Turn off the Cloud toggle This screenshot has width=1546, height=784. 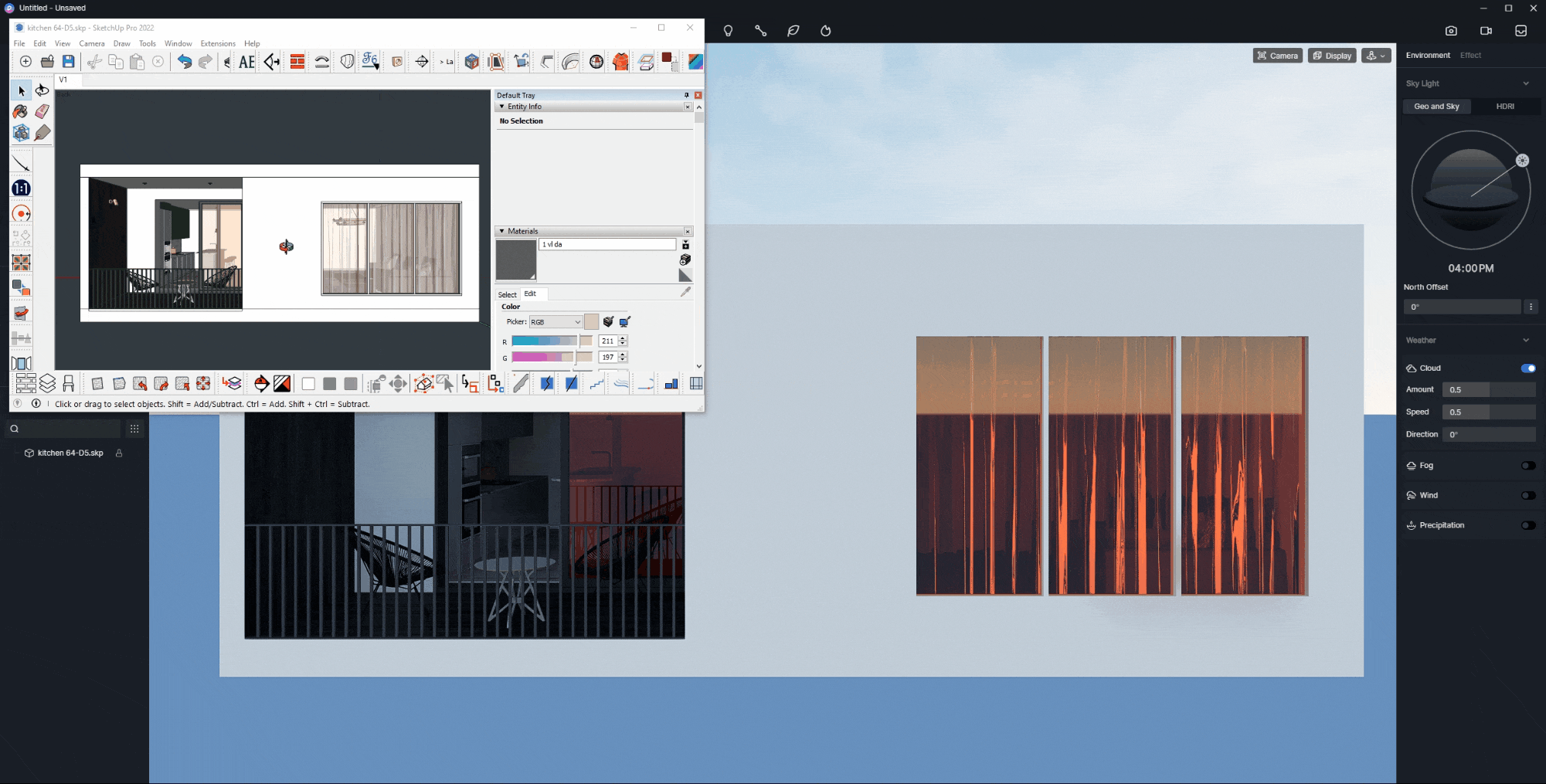tap(1528, 368)
